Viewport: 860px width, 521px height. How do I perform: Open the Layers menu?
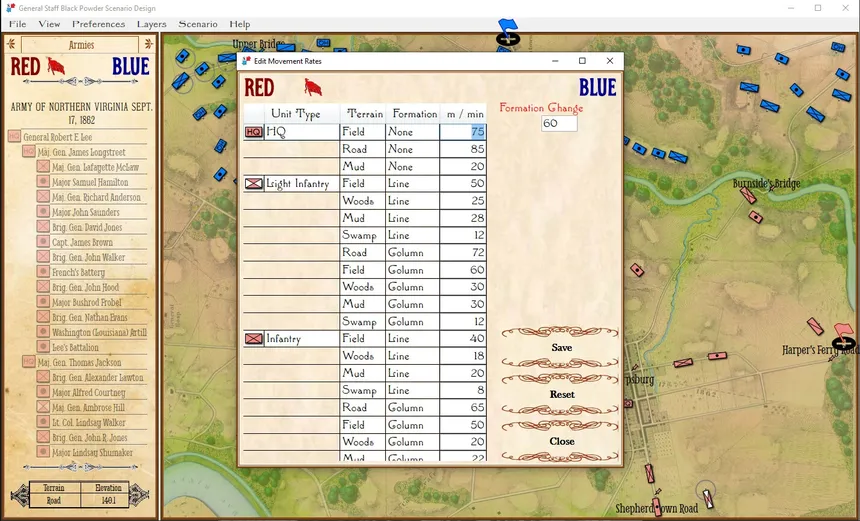click(x=151, y=24)
